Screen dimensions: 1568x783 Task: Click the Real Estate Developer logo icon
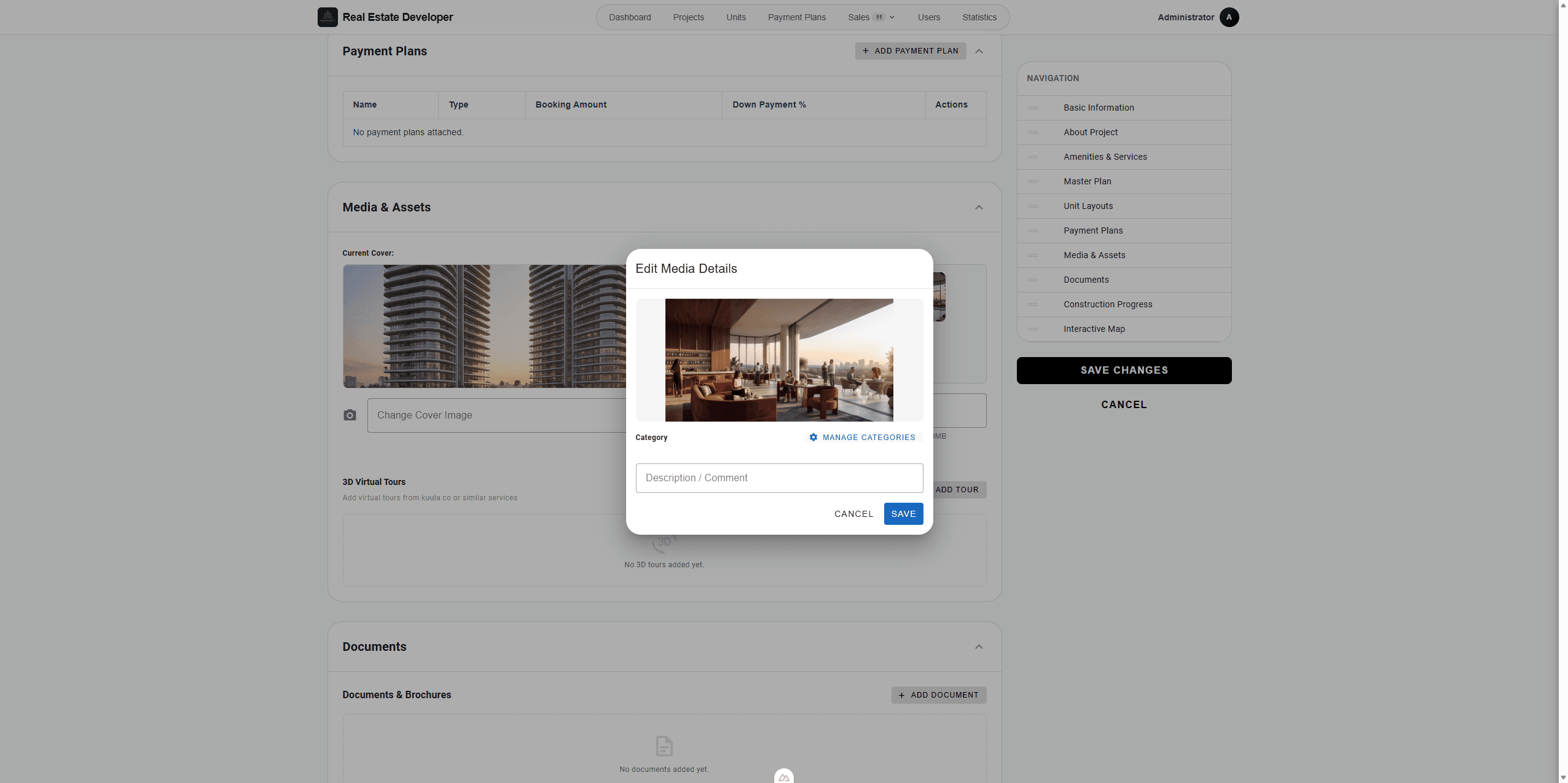327,17
